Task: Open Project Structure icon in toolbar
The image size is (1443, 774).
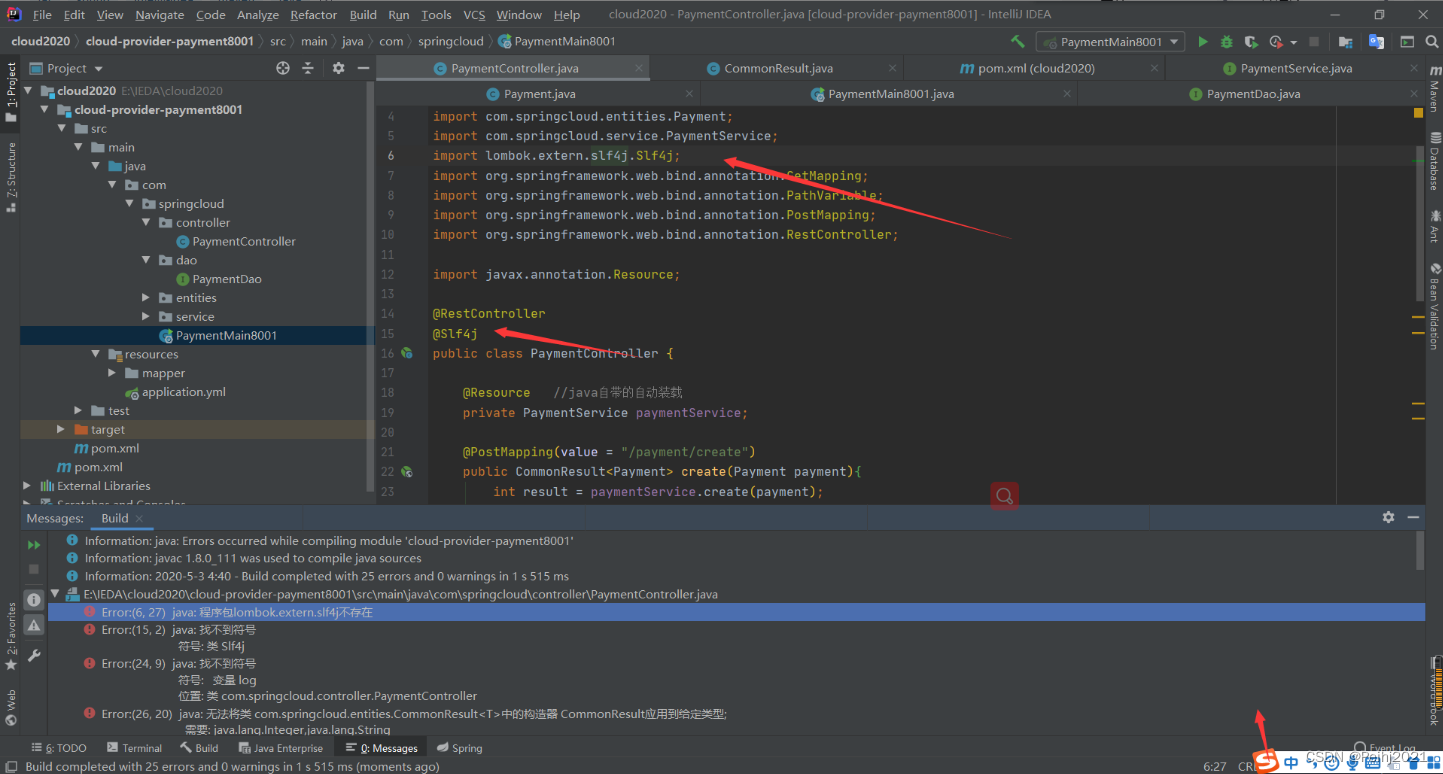Action: [1346, 42]
